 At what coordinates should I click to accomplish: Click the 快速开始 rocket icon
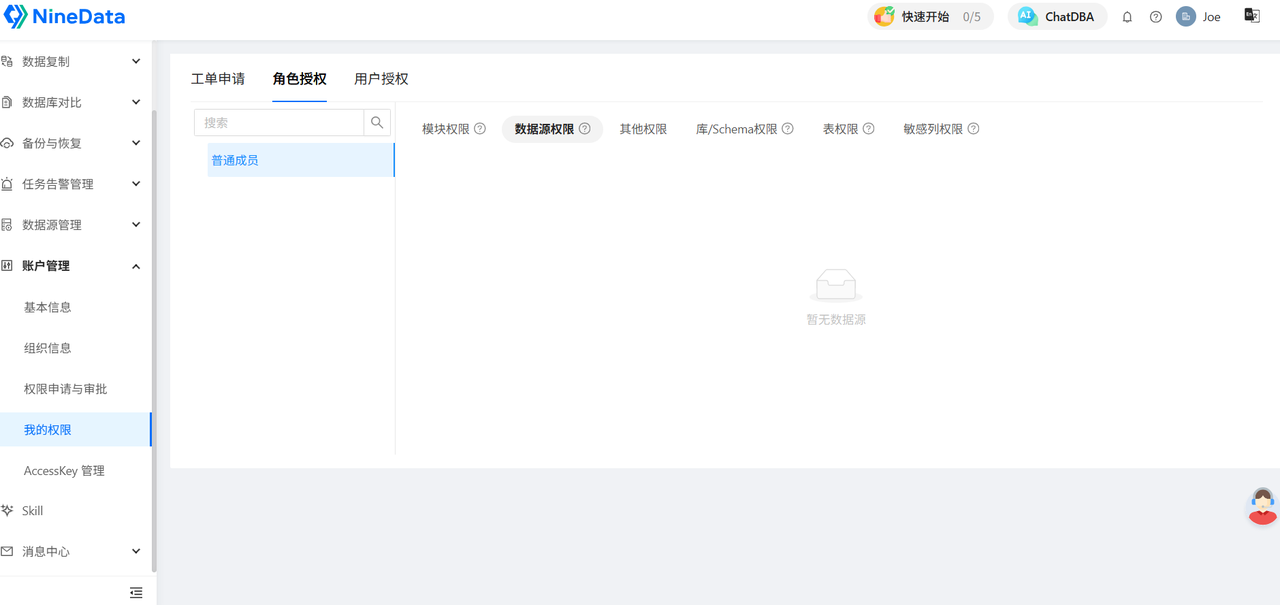click(884, 16)
